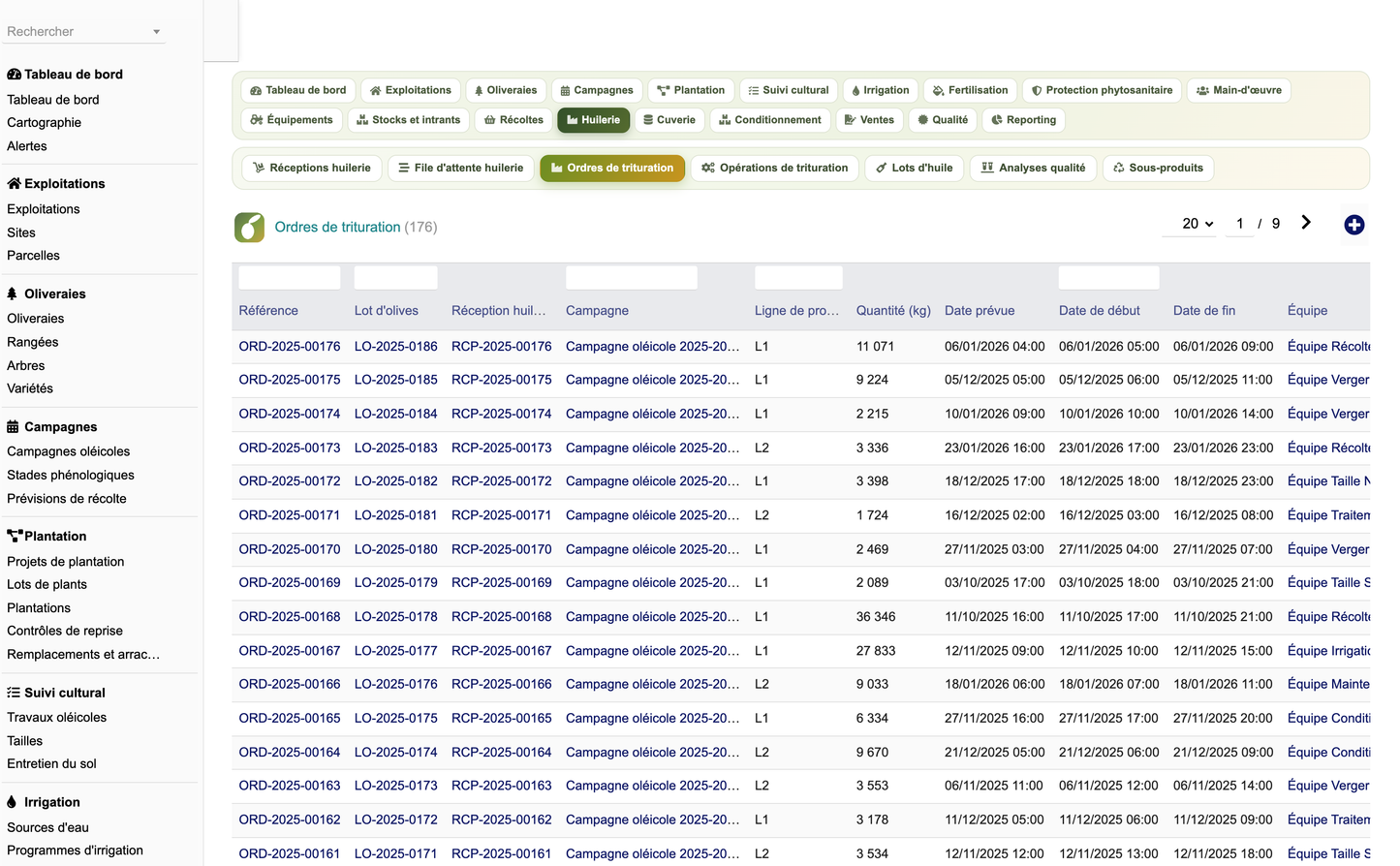
Task: Click the Analyses qualité vials icon
Action: click(987, 168)
